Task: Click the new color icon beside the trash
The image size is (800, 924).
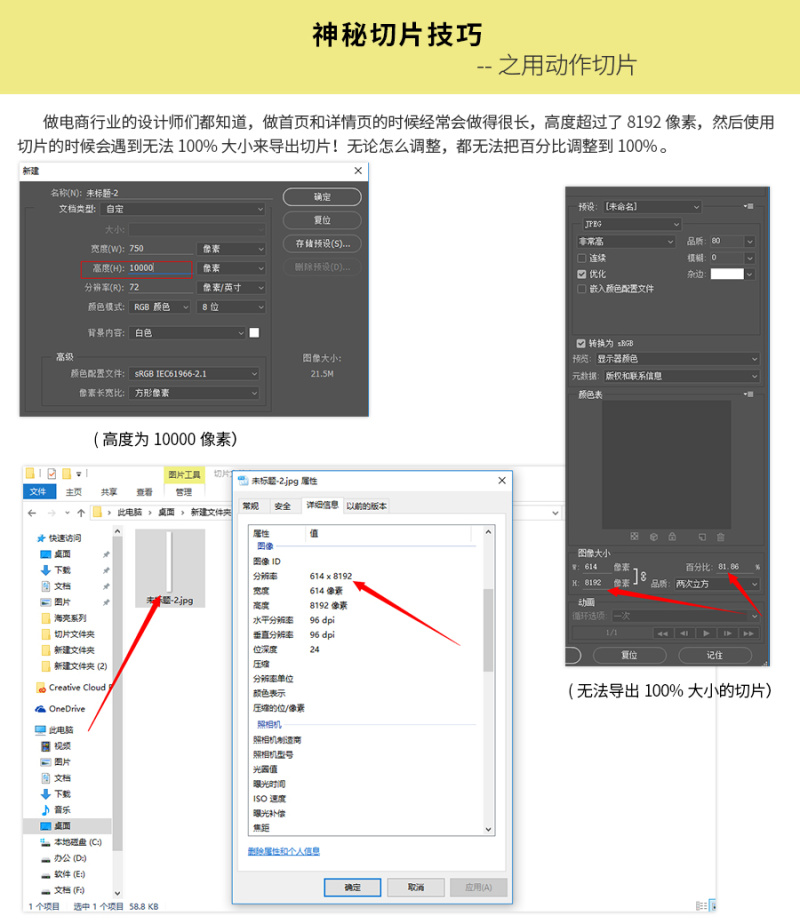Action: click(x=703, y=536)
